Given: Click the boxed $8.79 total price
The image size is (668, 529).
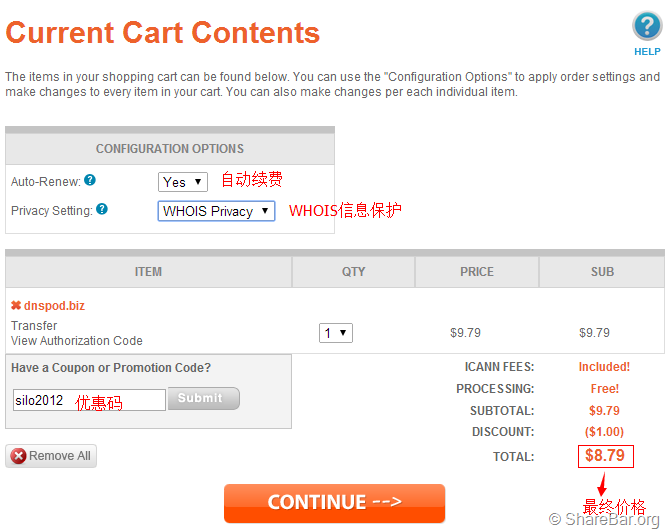Looking at the screenshot, I should pos(605,456).
